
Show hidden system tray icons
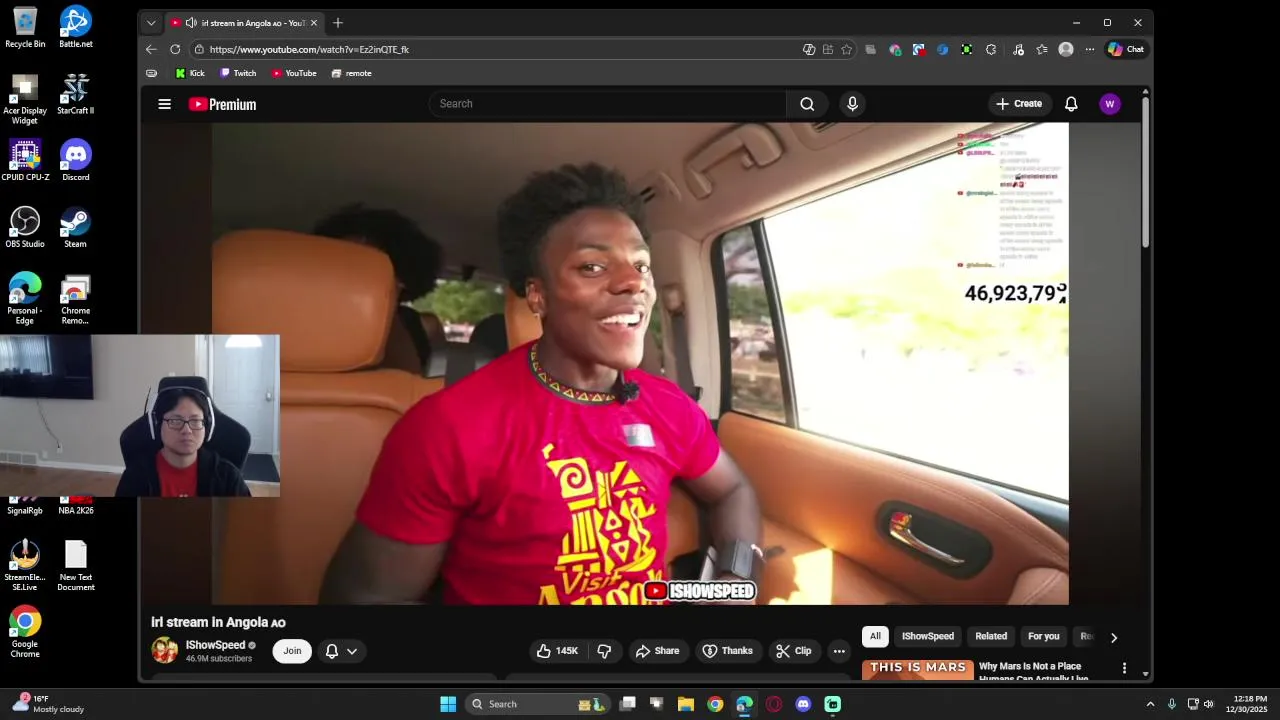click(1150, 704)
